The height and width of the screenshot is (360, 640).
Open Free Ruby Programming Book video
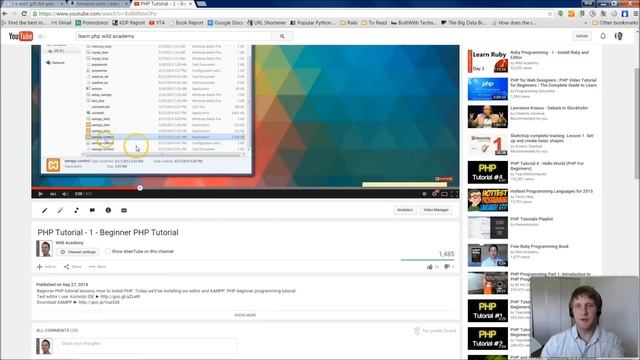(x=539, y=247)
